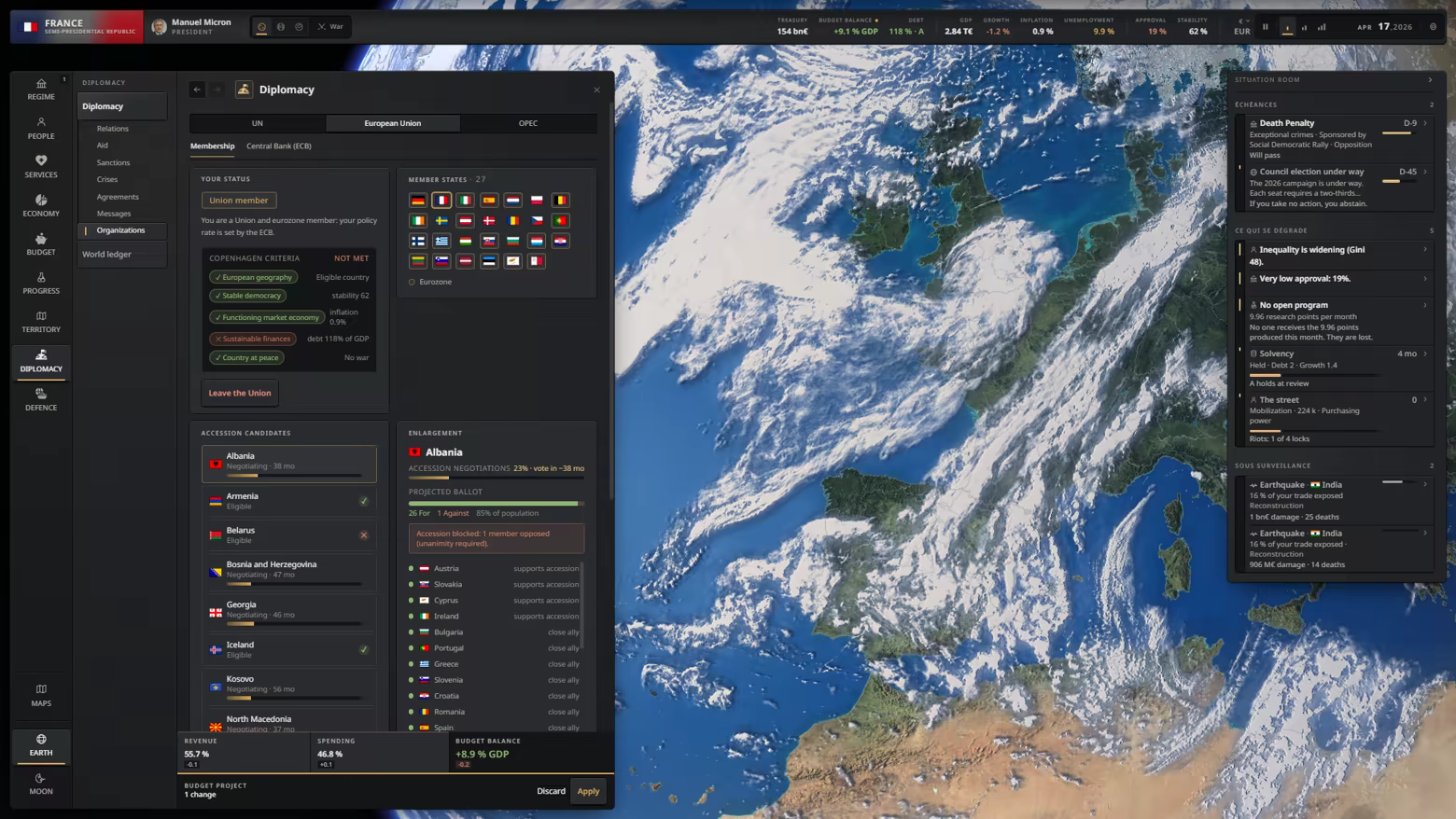Click the Cyprus flag in Member States

(x=513, y=261)
